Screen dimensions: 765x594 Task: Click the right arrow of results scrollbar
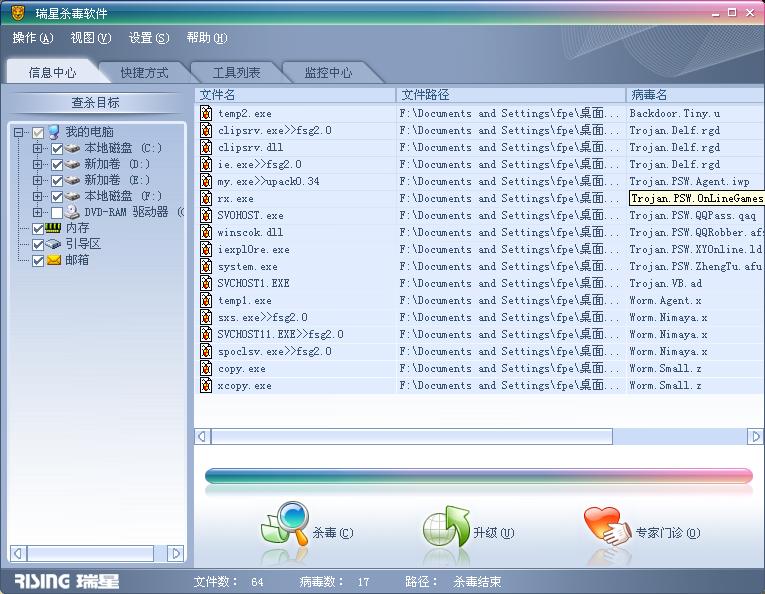click(x=755, y=436)
